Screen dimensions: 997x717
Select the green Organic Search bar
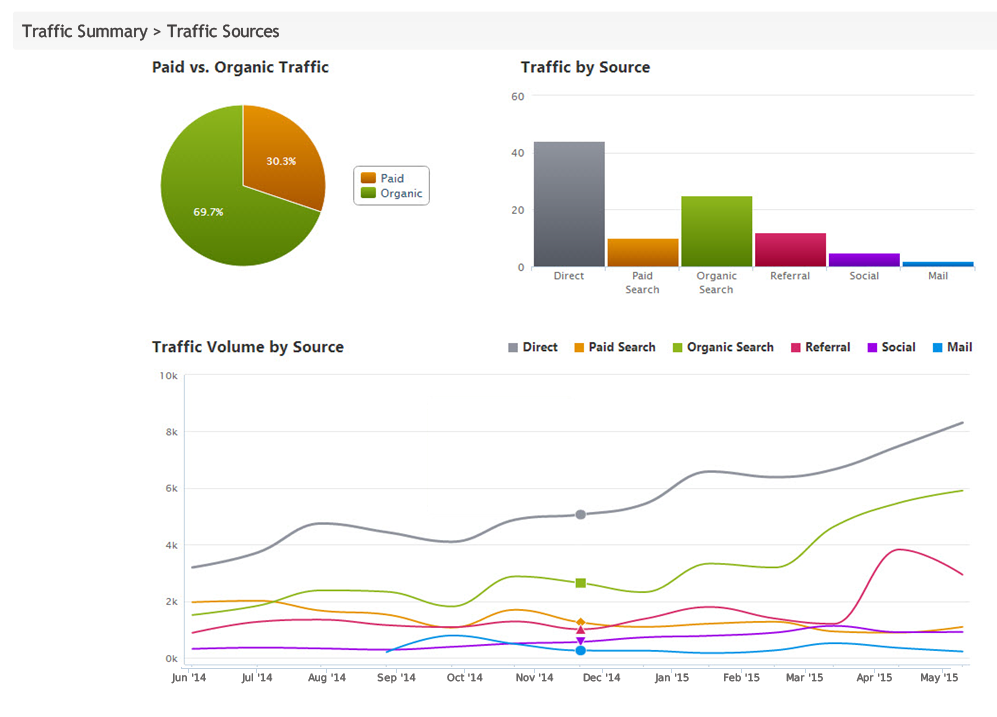coord(716,231)
